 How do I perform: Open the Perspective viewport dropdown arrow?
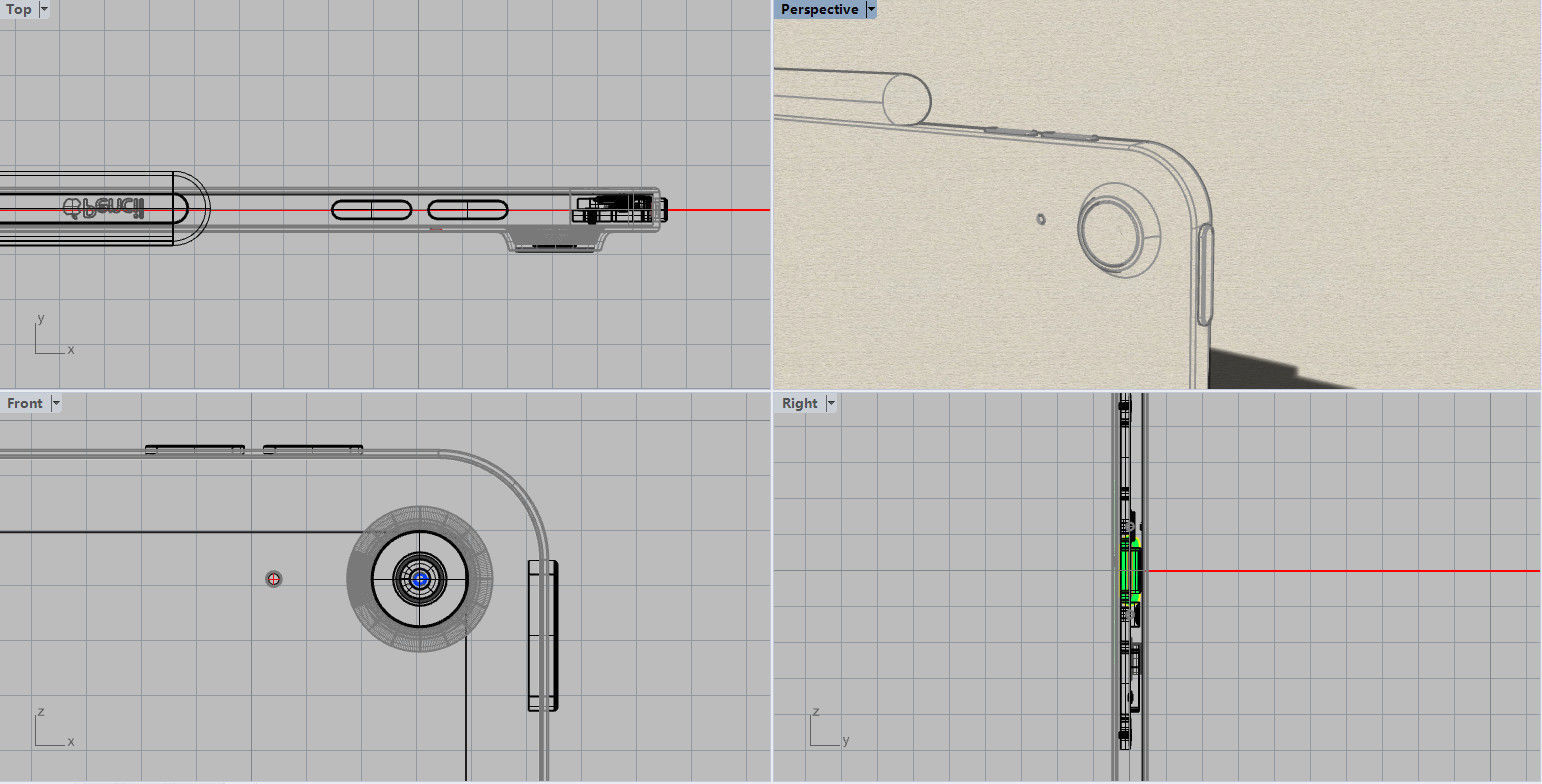(871, 9)
